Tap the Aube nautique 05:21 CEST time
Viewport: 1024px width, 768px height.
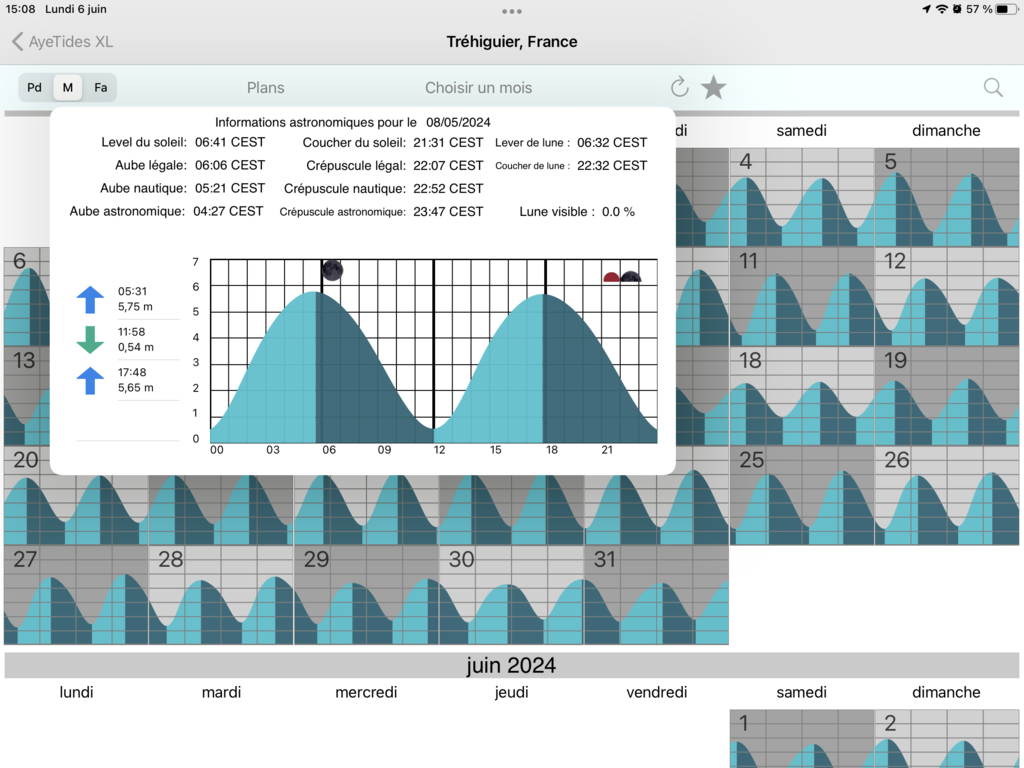coord(230,188)
